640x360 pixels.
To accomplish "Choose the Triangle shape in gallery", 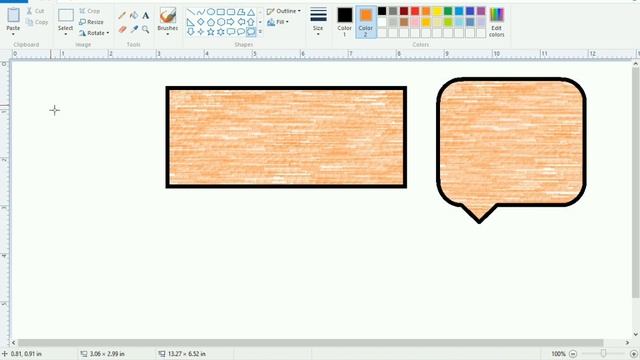I will click(251, 12).
